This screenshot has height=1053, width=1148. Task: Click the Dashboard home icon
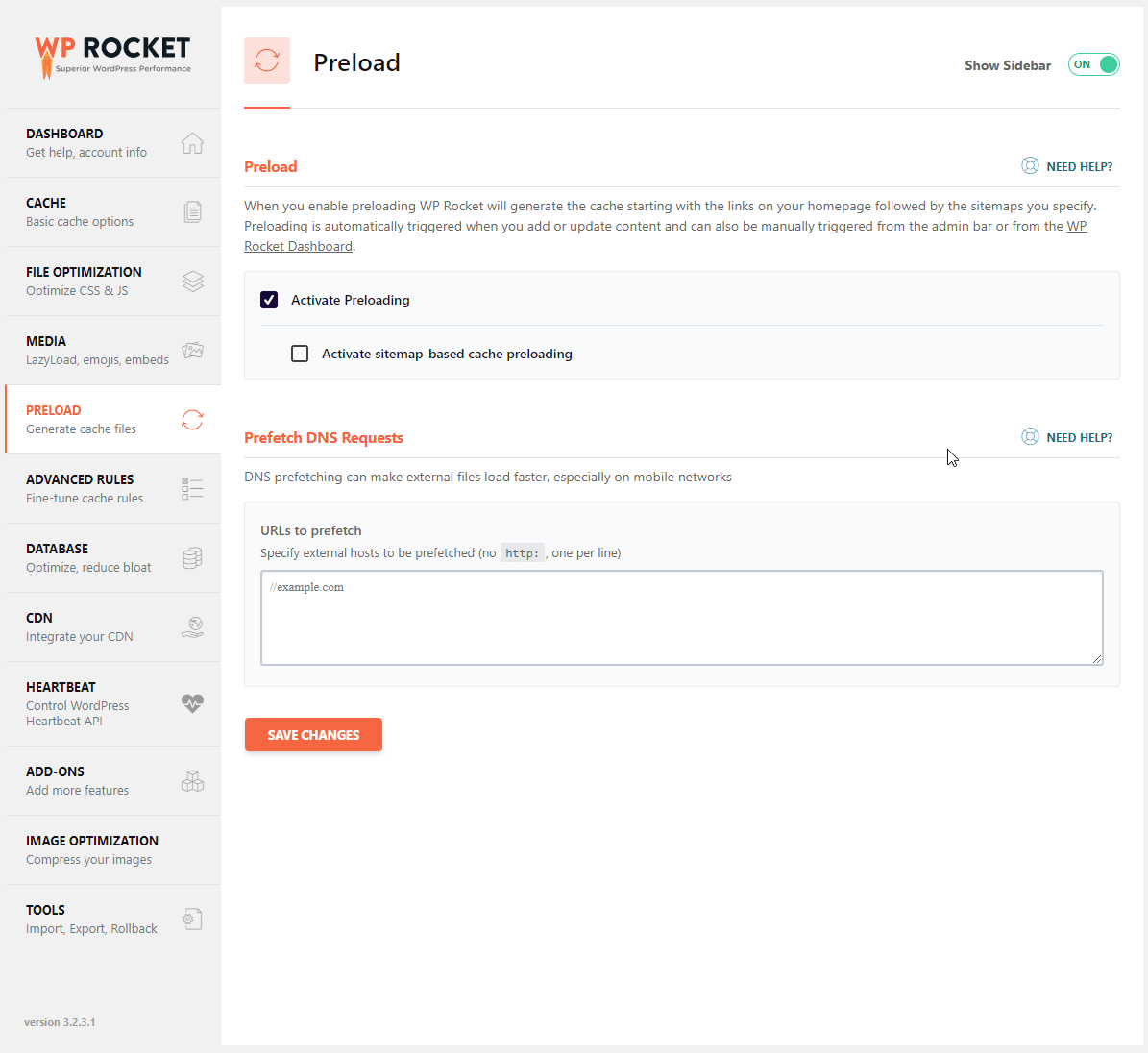point(192,143)
